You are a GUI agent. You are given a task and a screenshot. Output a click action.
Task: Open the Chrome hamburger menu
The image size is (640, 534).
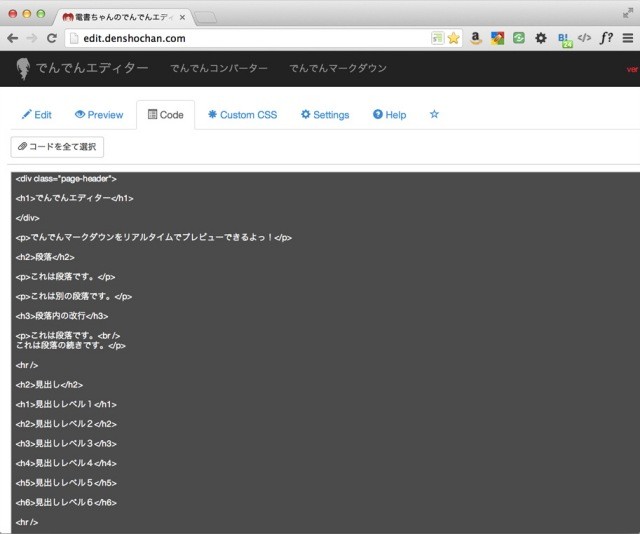point(628,38)
